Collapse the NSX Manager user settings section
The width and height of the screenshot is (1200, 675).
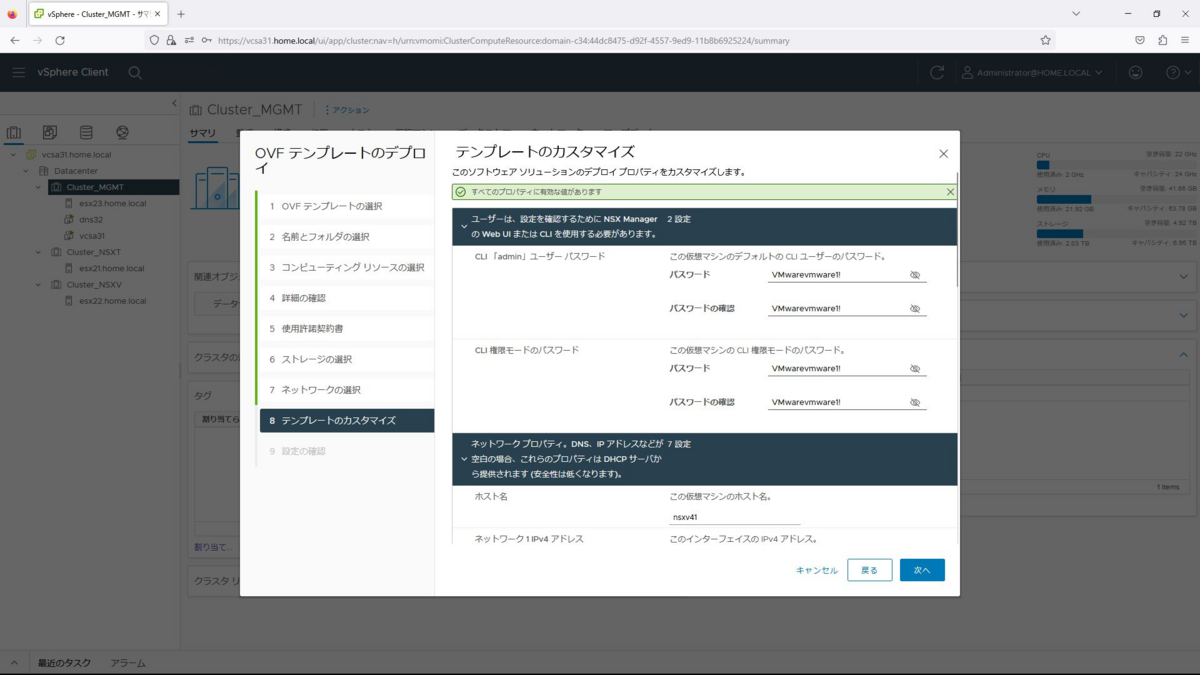click(464, 226)
